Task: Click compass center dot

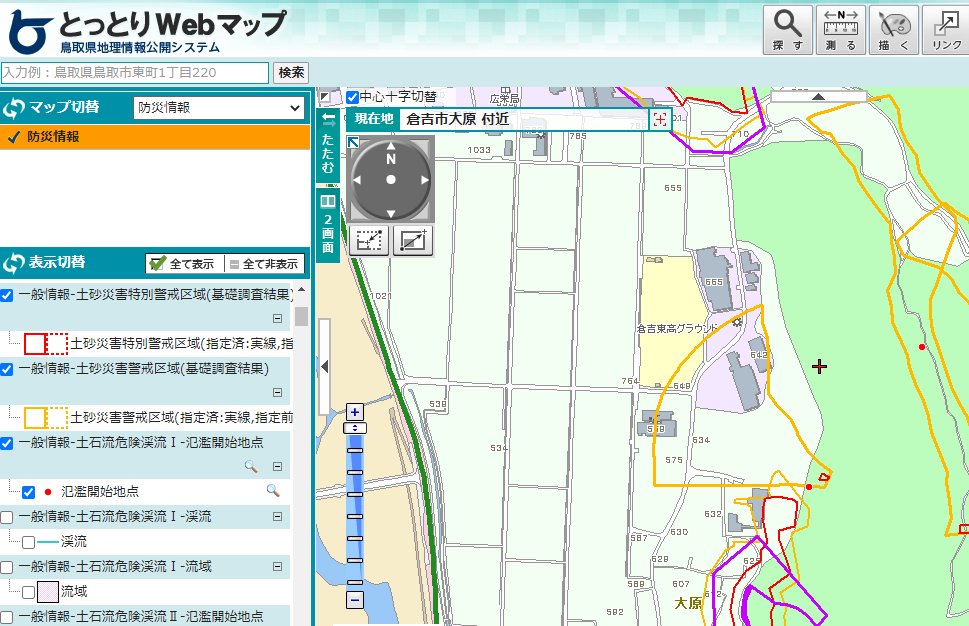Action: tap(391, 180)
